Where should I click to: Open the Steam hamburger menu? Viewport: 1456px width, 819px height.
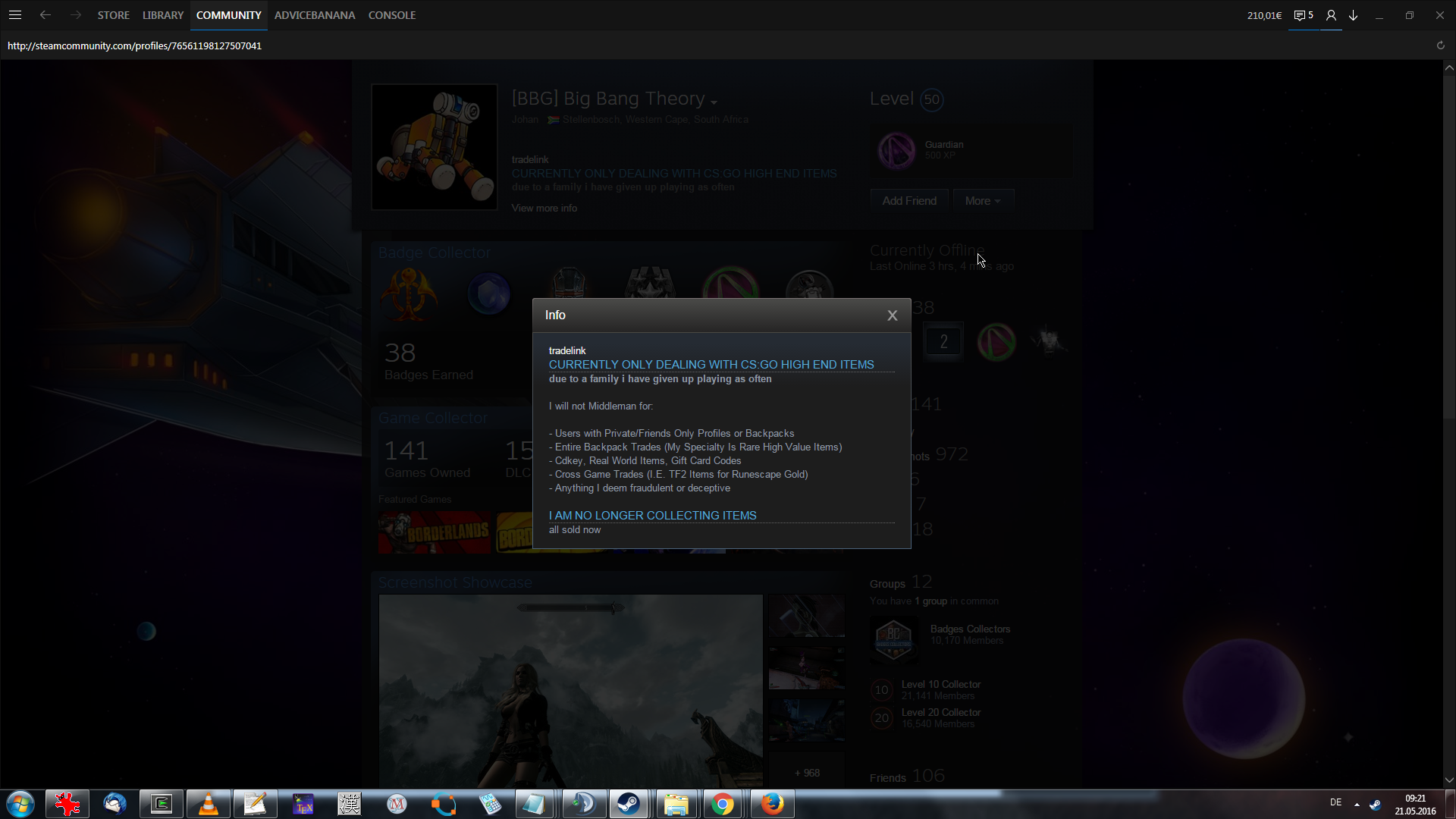[x=15, y=15]
